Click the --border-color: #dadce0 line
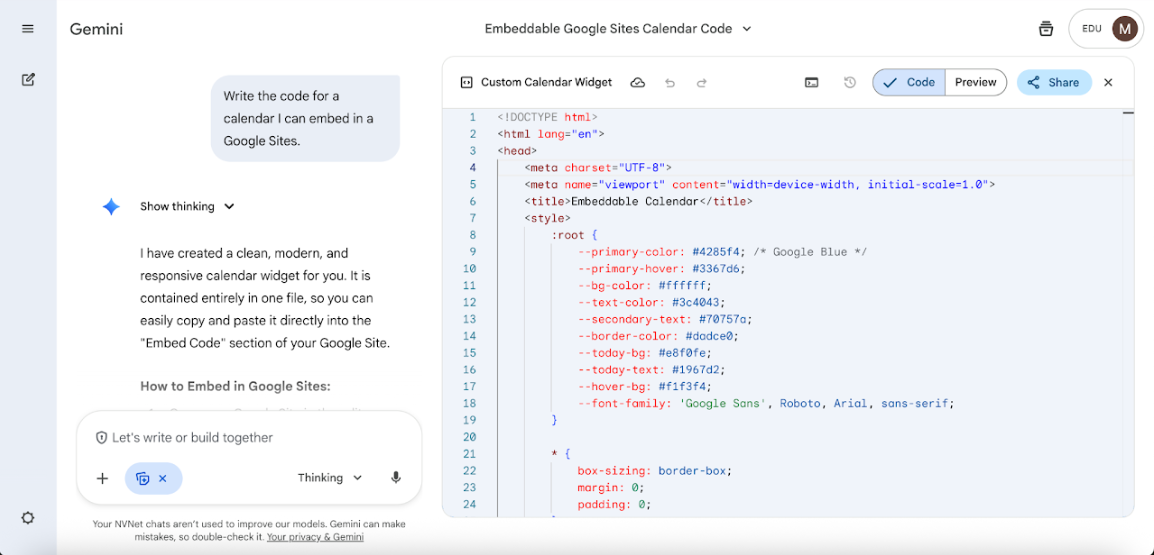The height and width of the screenshot is (555, 1154). pyautogui.click(x=658, y=336)
